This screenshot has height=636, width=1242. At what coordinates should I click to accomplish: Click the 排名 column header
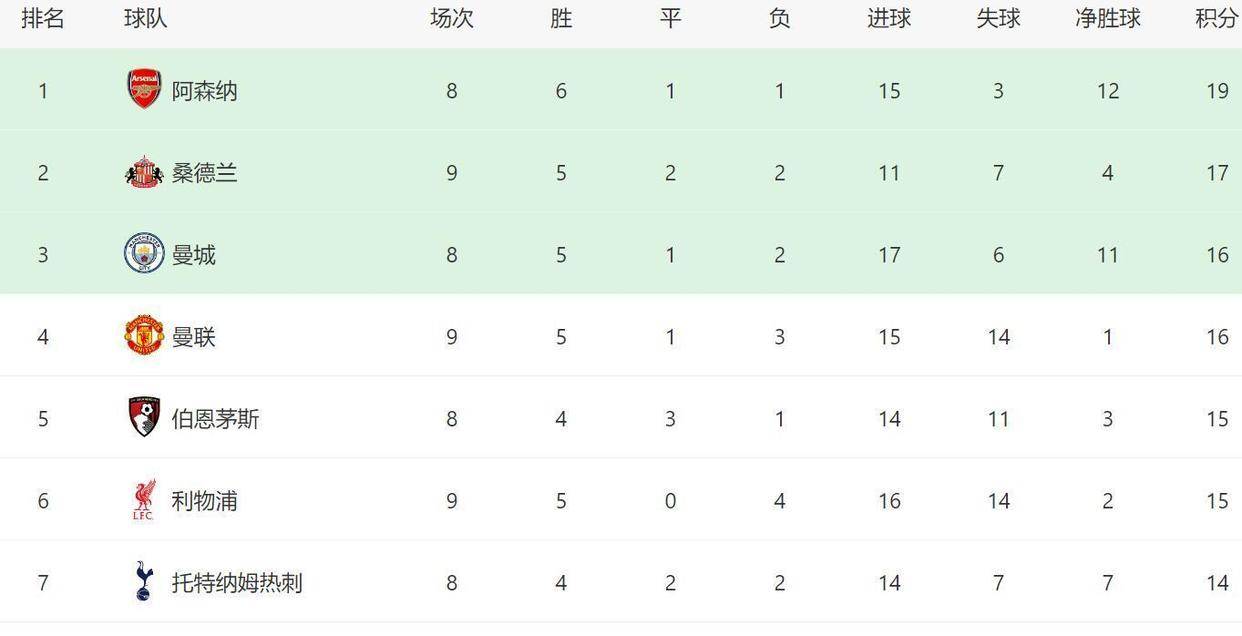tap(43, 19)
